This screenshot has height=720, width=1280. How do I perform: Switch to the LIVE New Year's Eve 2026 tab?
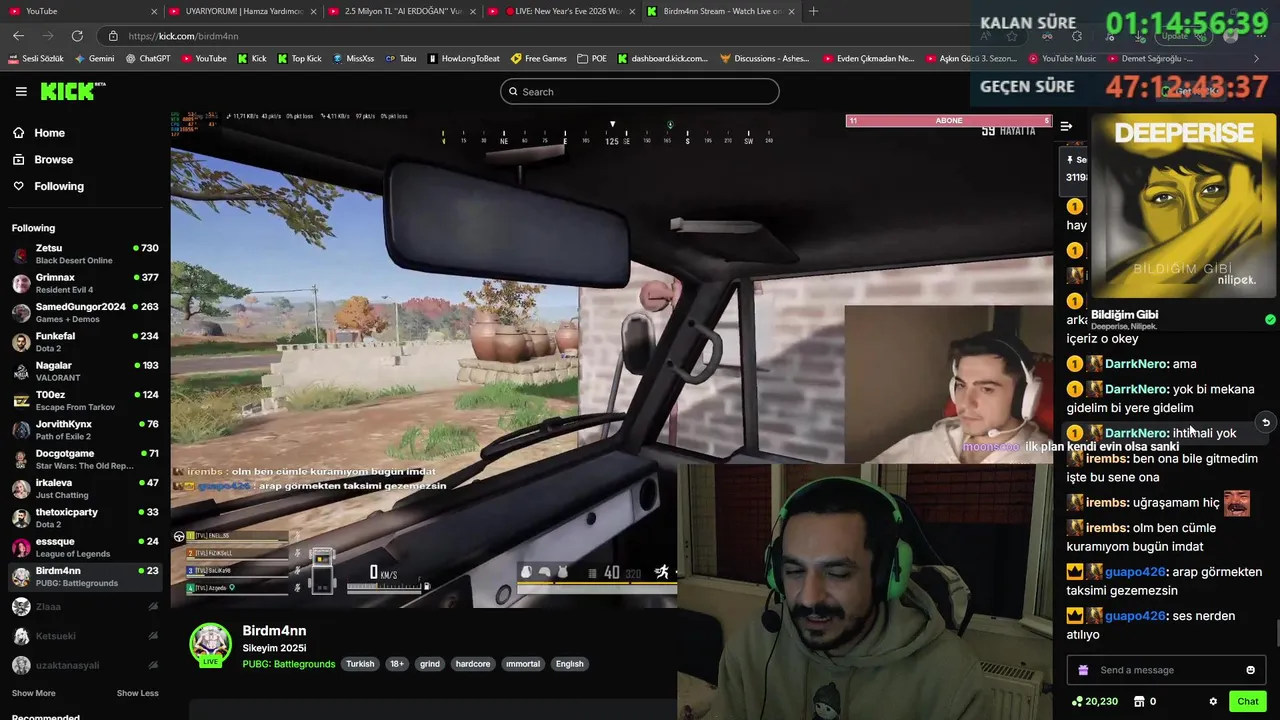tap(561, 11)
